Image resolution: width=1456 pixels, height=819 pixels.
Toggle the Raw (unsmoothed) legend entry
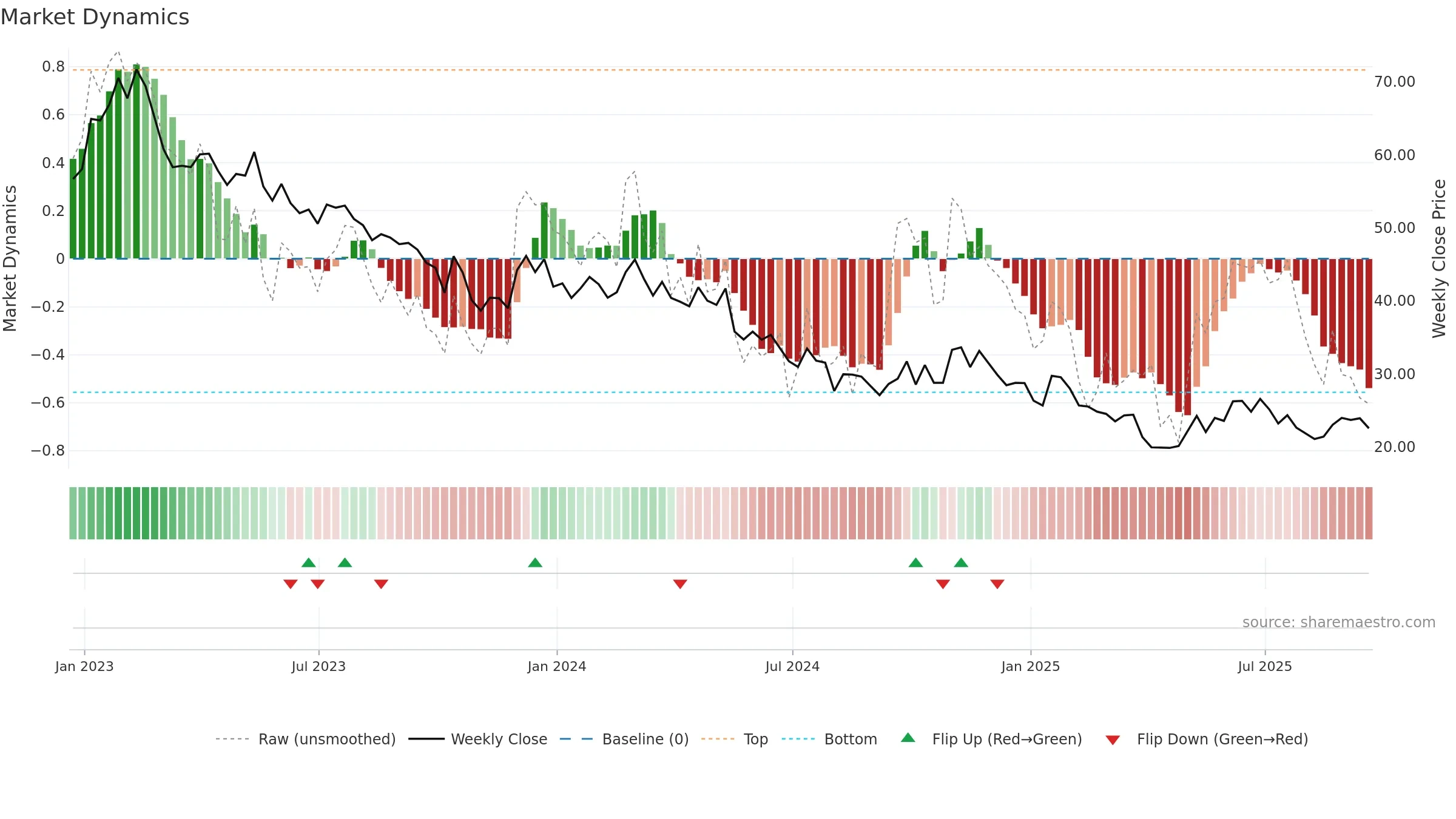305,739
